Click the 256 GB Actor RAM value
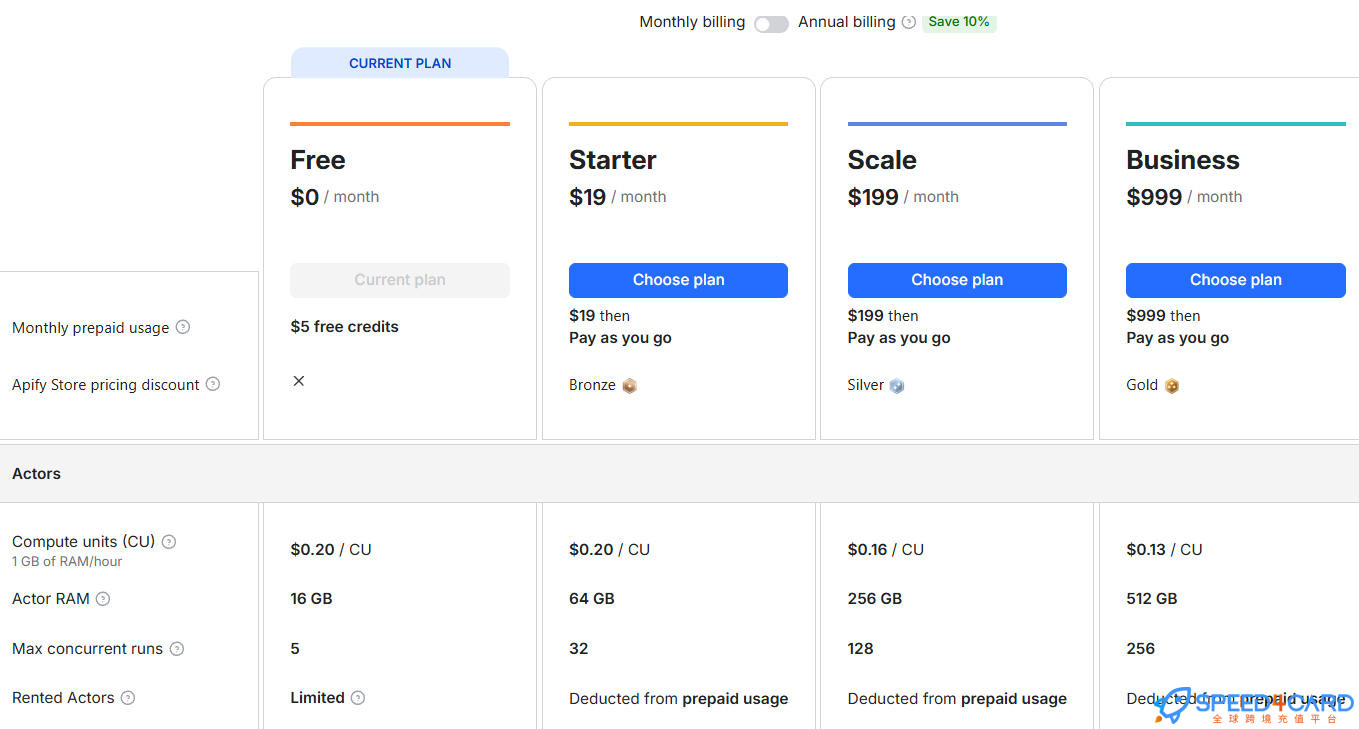 [875, 599]
